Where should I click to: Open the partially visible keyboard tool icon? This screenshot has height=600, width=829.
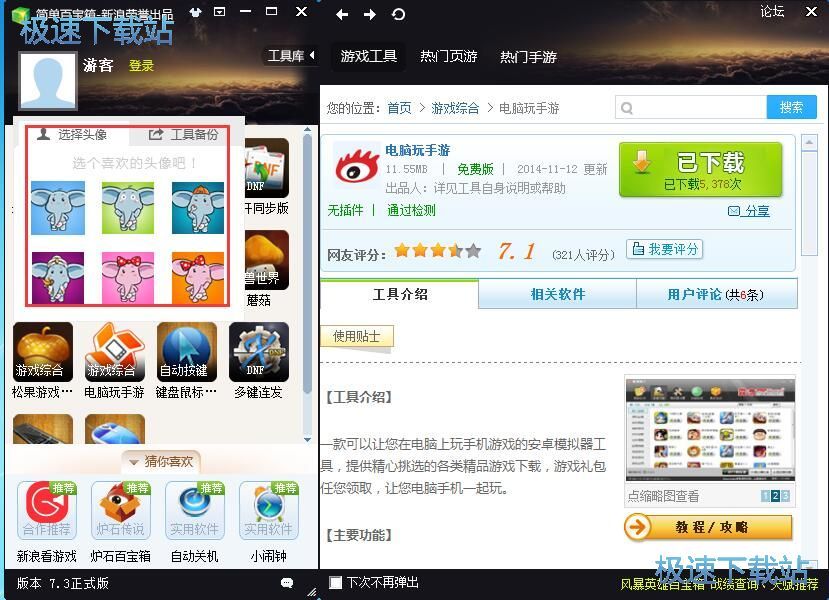click(x=43, y=429)
